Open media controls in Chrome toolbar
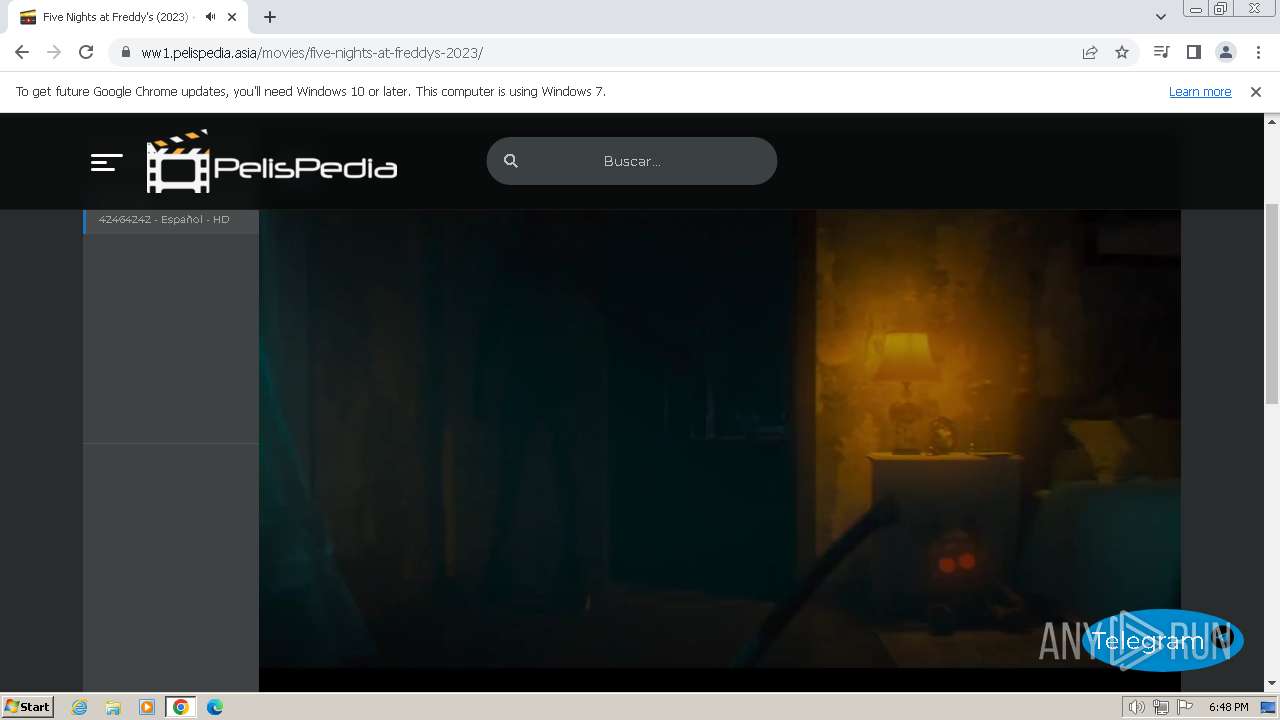The image size is (1280, 720). (x=1161, y=52)
